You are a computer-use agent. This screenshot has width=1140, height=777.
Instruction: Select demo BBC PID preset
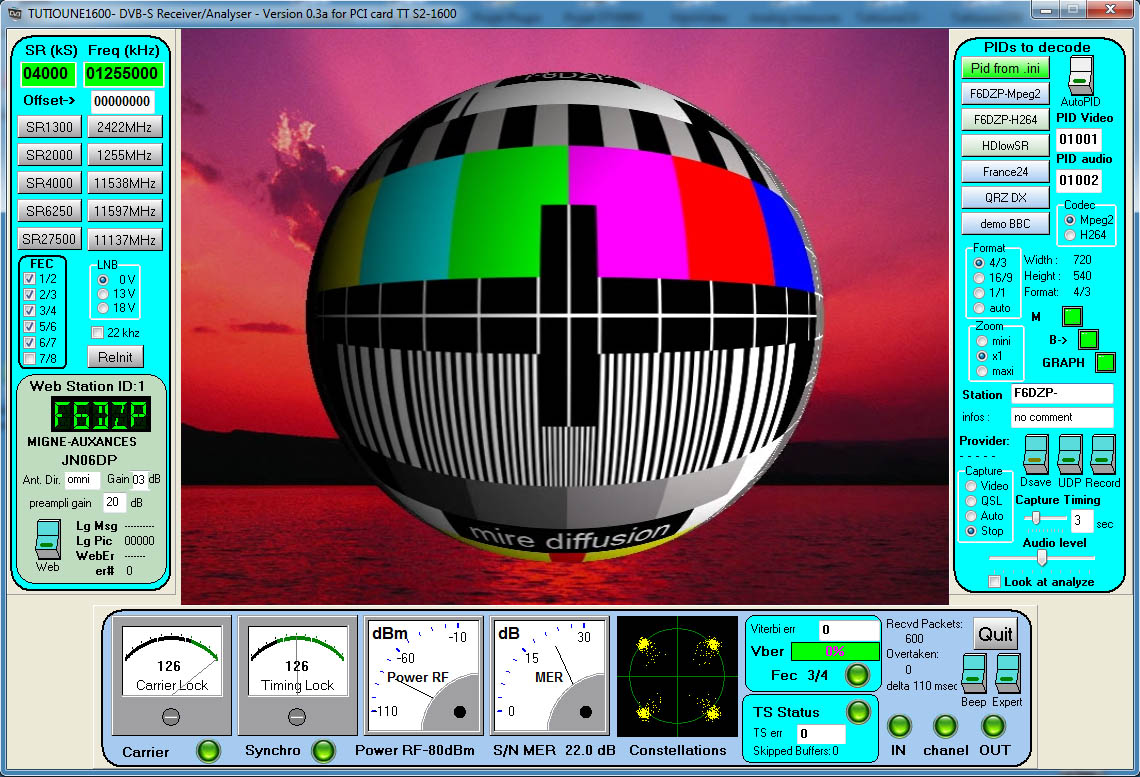[1005, 224]
